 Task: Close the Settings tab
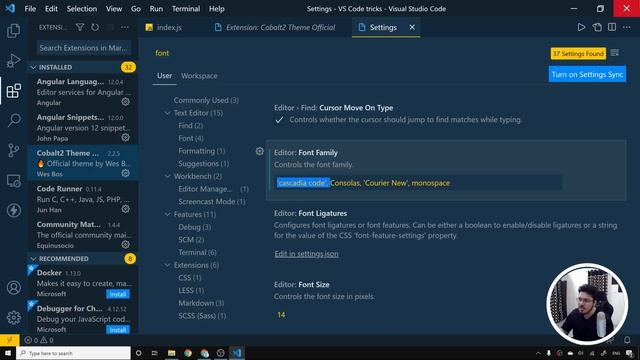[x=412, y=27]
